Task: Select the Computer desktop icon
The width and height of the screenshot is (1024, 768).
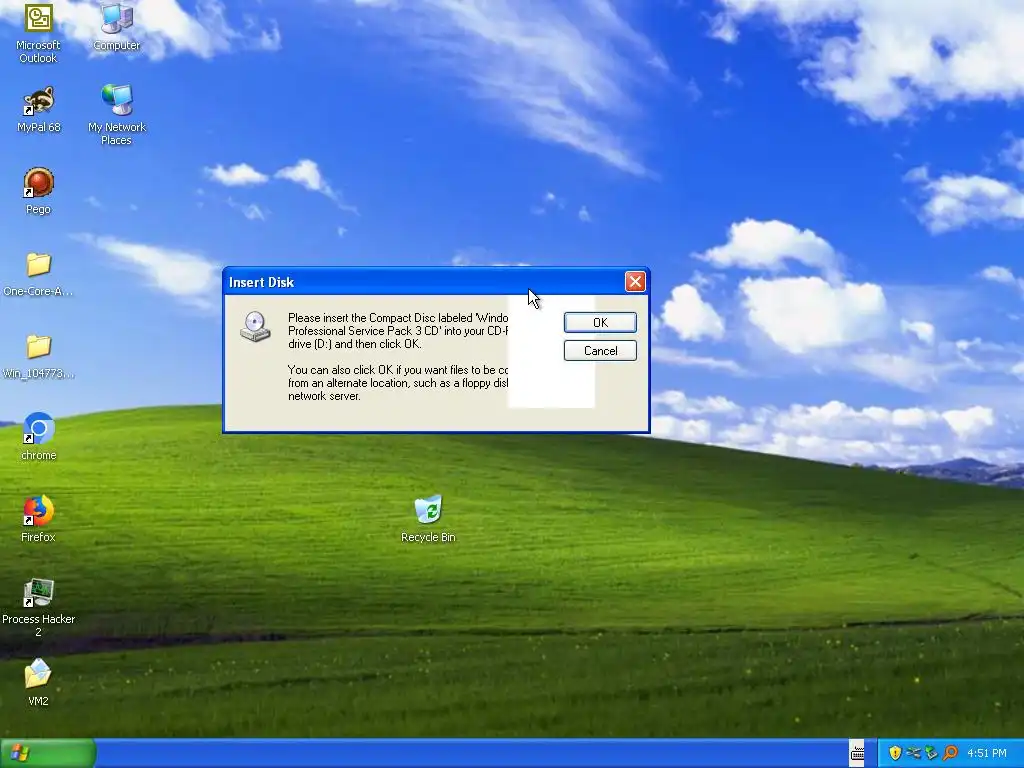Action: 116,27
